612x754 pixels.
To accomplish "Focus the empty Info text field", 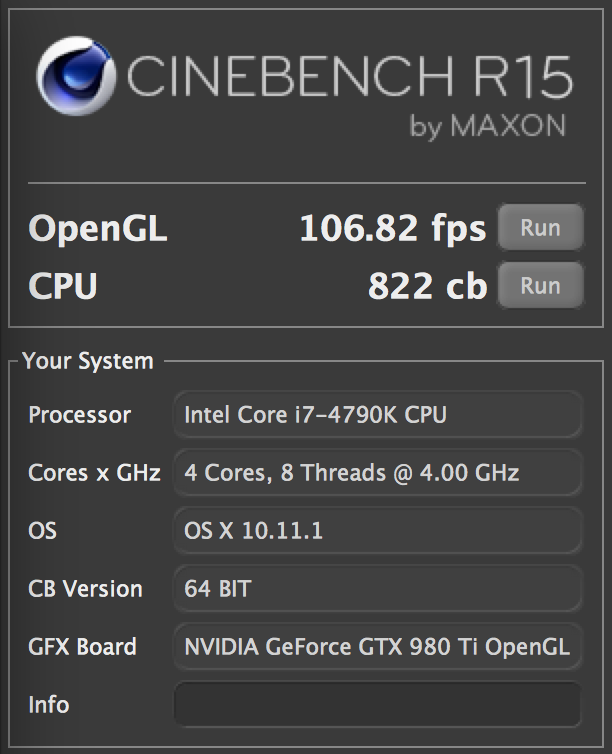I will coord(377,704).
